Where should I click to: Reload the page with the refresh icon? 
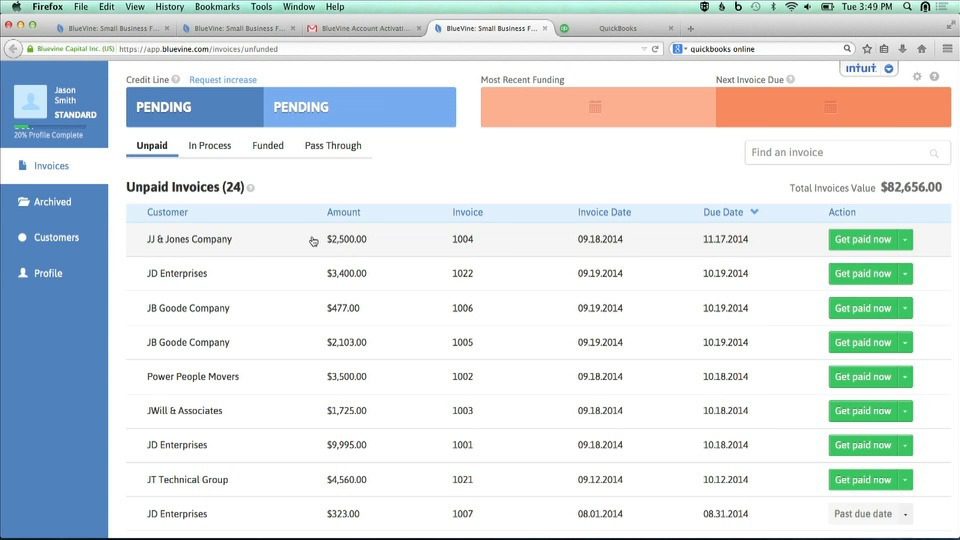coord(655,49)
